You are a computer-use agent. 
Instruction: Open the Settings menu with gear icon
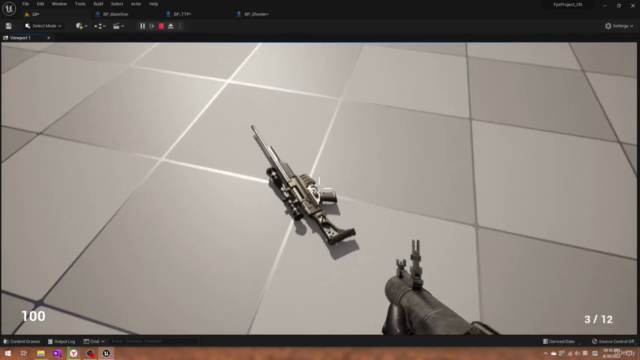(x=619, y=26)
